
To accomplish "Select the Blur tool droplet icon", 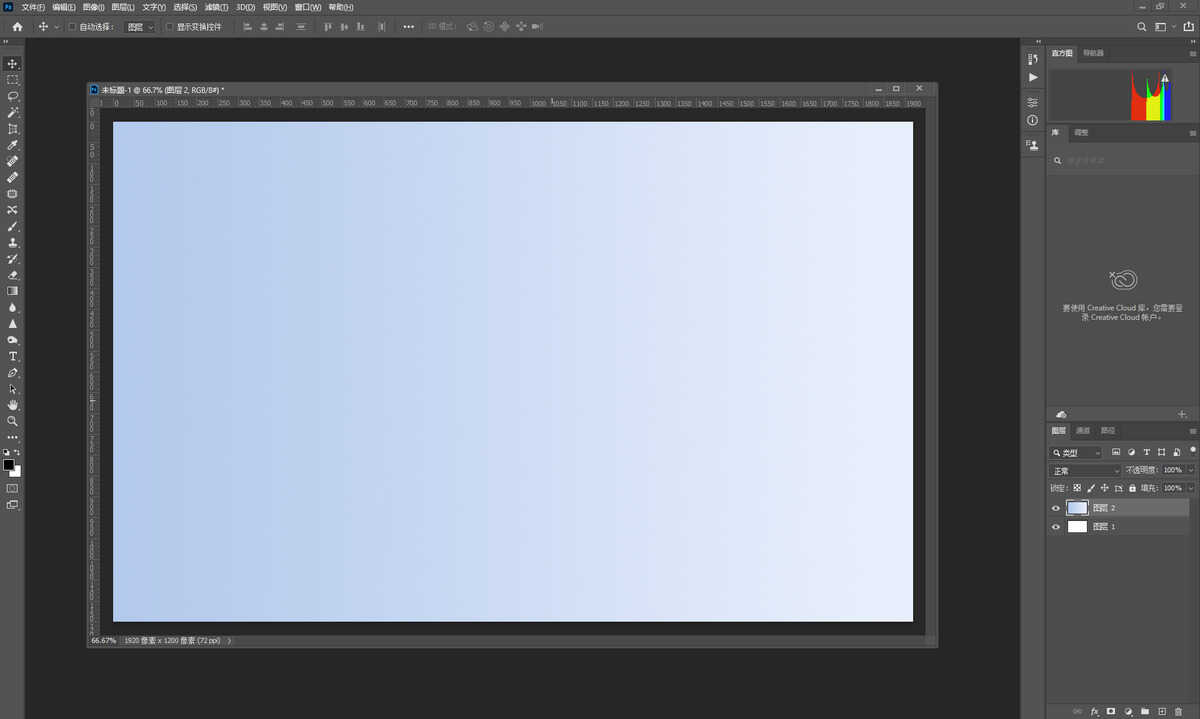I will click(x=13, y=308).
